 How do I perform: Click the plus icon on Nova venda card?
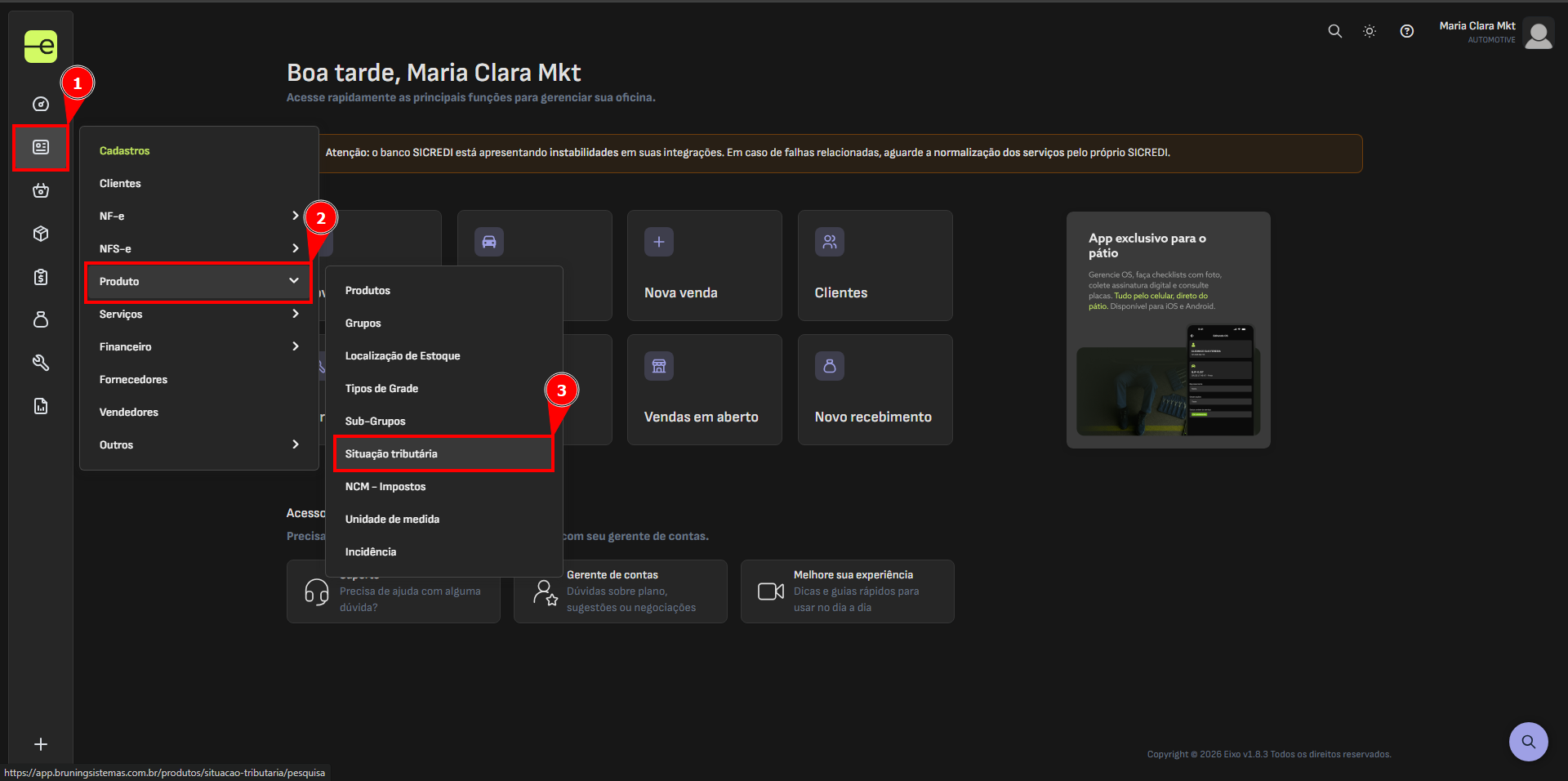pyautogui.click(x=659, y=242)
